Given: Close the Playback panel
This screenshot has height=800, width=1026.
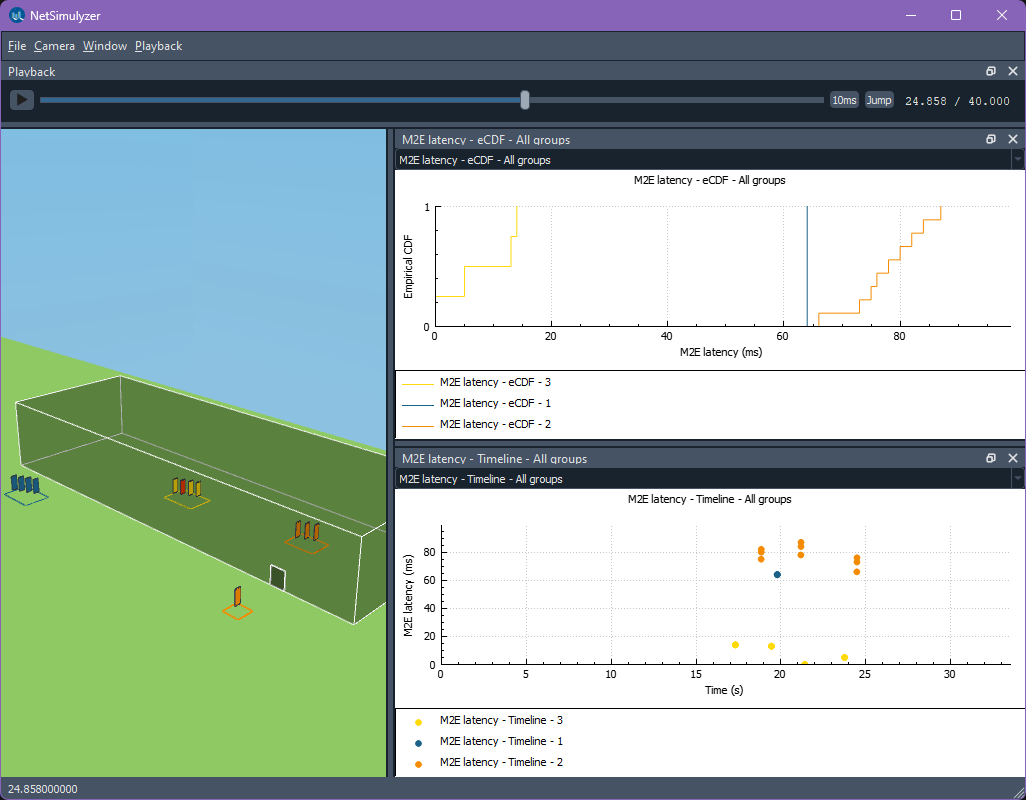Looking at the screenshot, I should [1012, 72].
